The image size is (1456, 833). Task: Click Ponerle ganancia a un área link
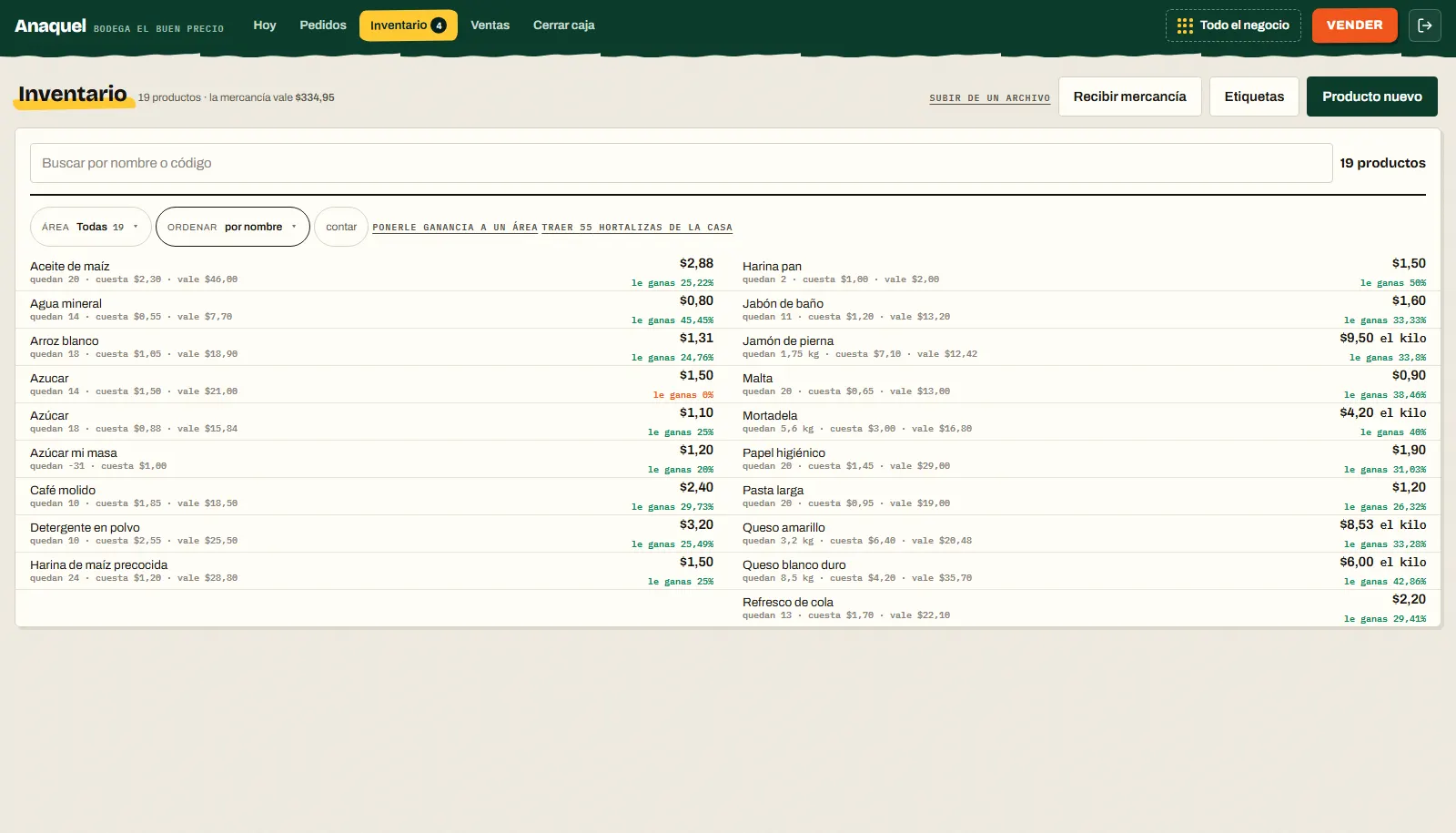455,228
